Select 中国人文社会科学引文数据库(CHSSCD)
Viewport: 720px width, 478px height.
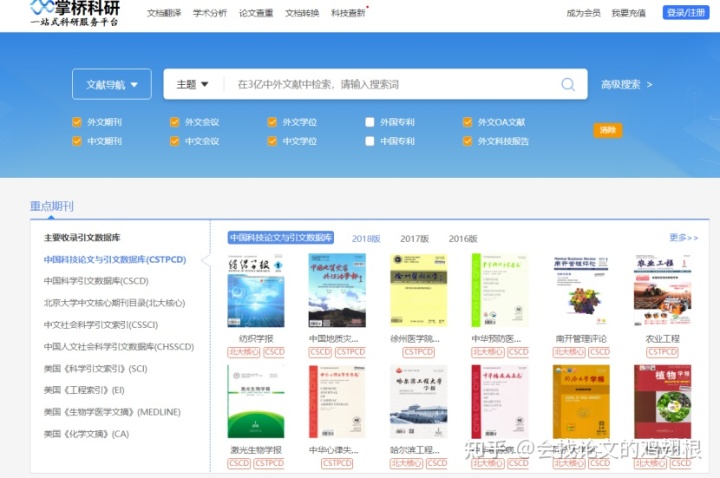pos(119,347)
